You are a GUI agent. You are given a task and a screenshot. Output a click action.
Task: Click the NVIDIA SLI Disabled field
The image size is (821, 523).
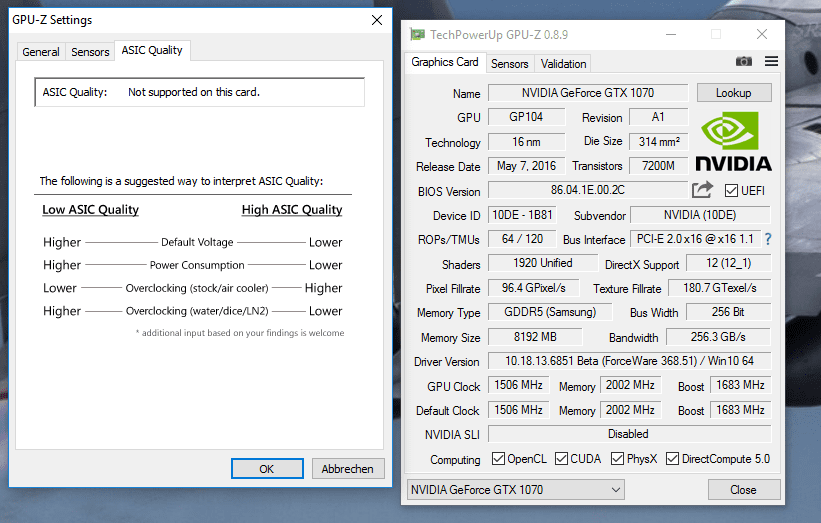[629, 434]
